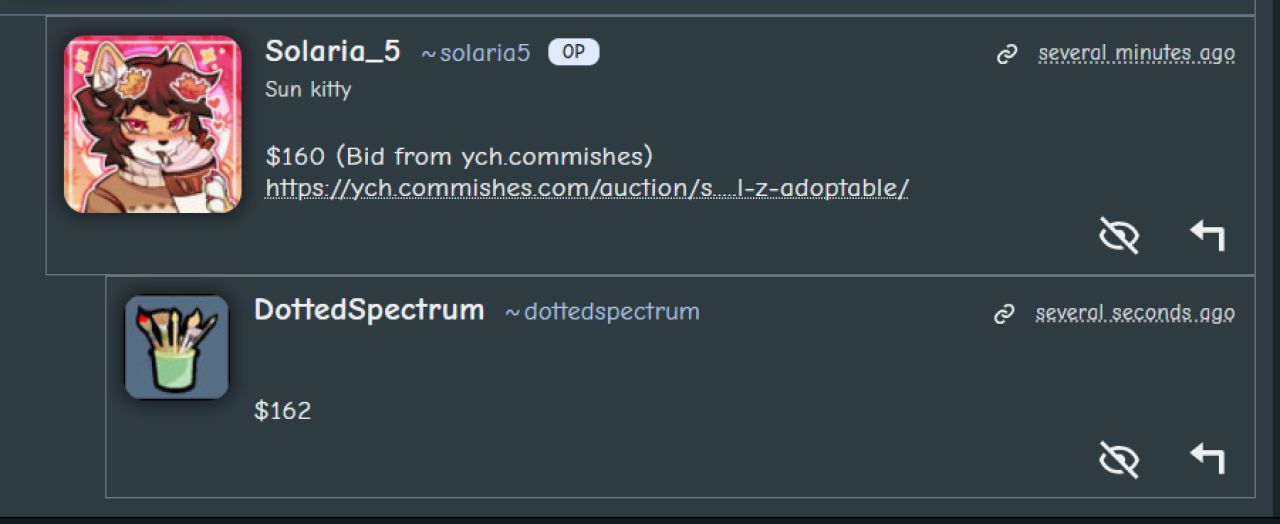1280x524 pixels.
Task: Open the ych.commishes.com auction link
Action: 586,188
